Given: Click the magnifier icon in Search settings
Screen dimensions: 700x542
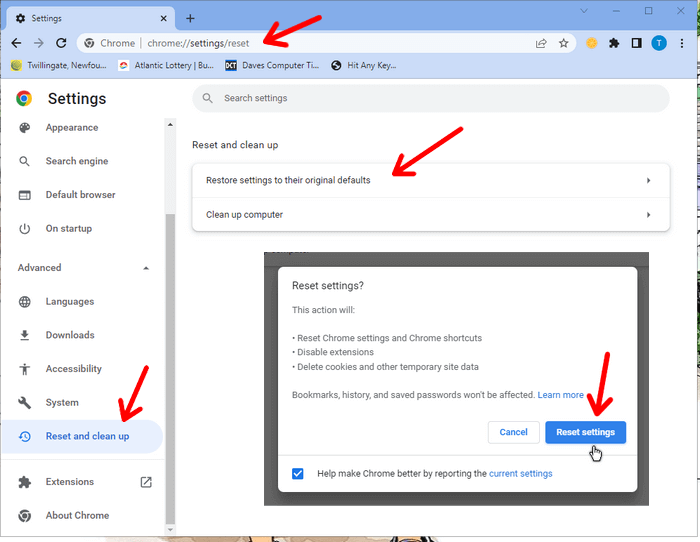Looking at the screenshot, I should (x=208, y=98).
